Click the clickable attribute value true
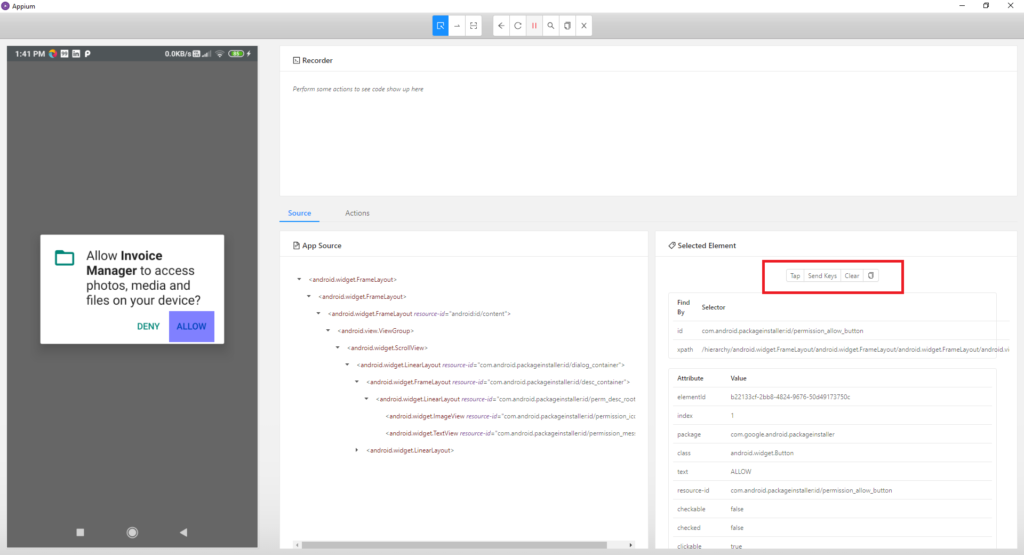Screen dimensions: 1024x555 click(736, 547)
